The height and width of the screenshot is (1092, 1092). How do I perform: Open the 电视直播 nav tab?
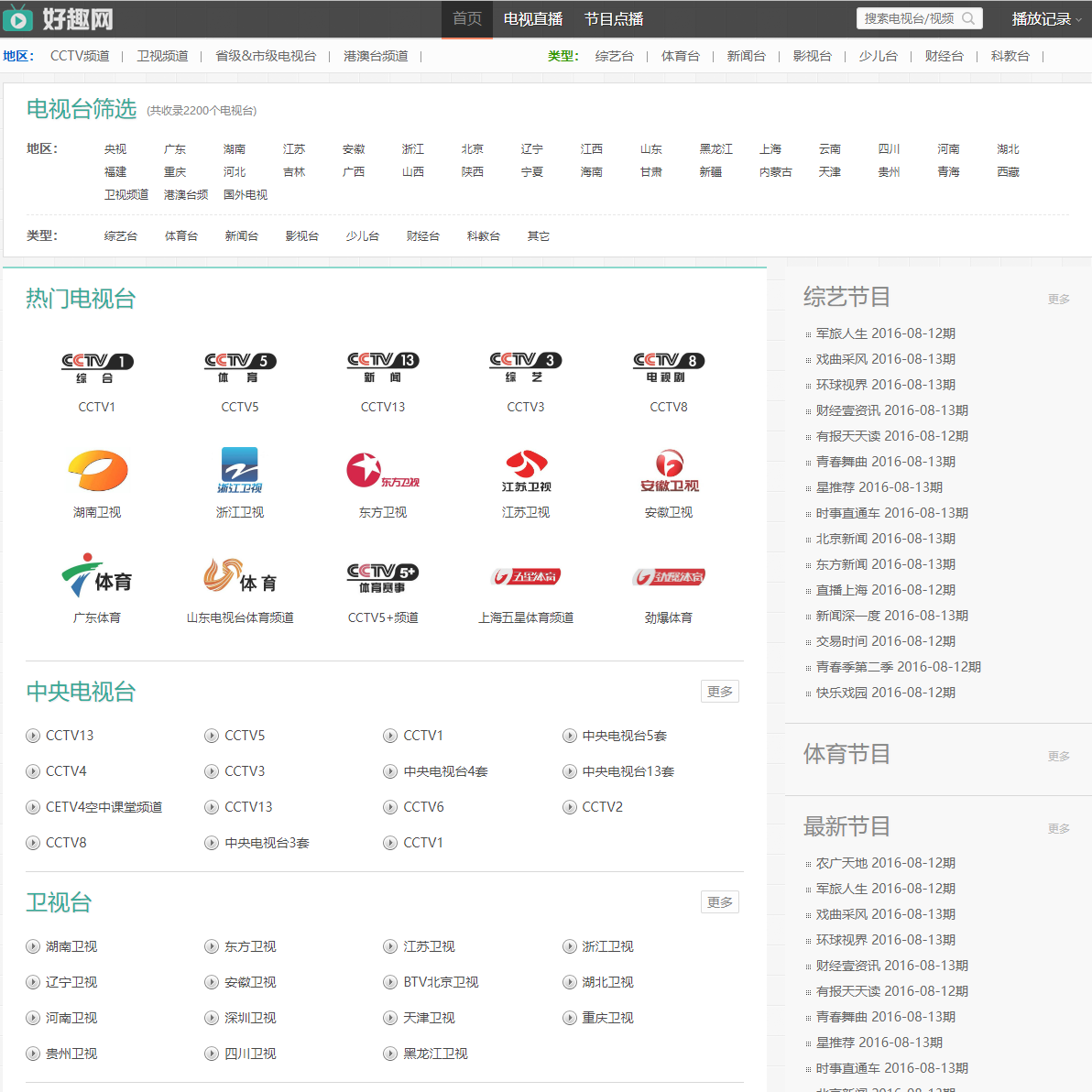click(x=533, y=19)
